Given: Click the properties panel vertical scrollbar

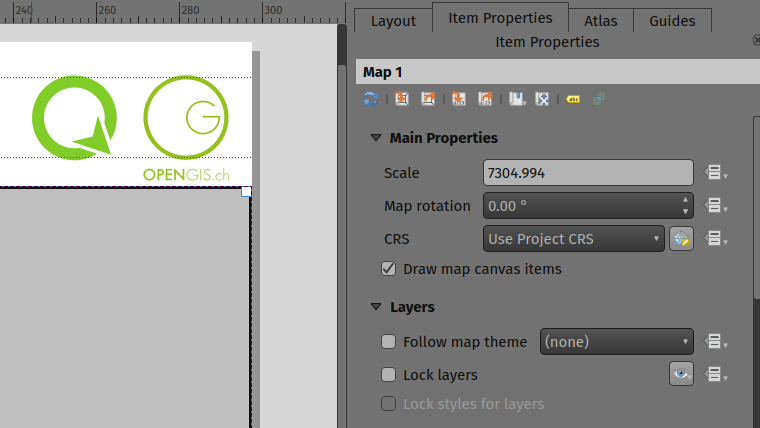Looking at the screenshot, I should 757,208.
